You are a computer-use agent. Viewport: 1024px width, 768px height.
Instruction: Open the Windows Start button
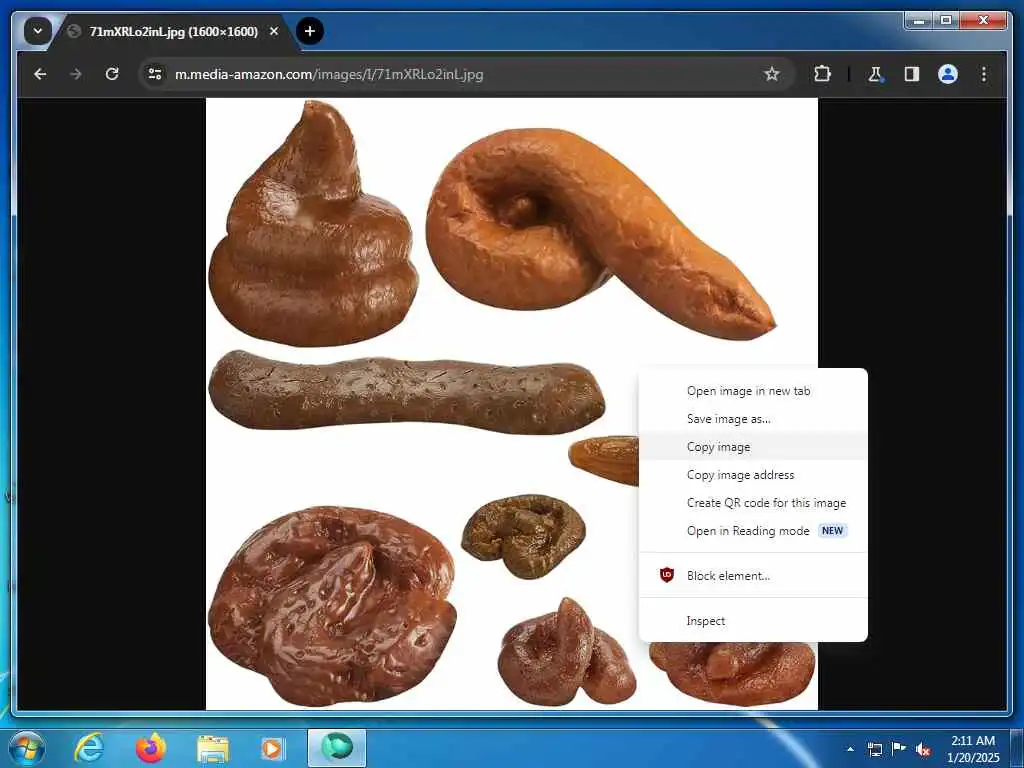(x=26, y=748)
